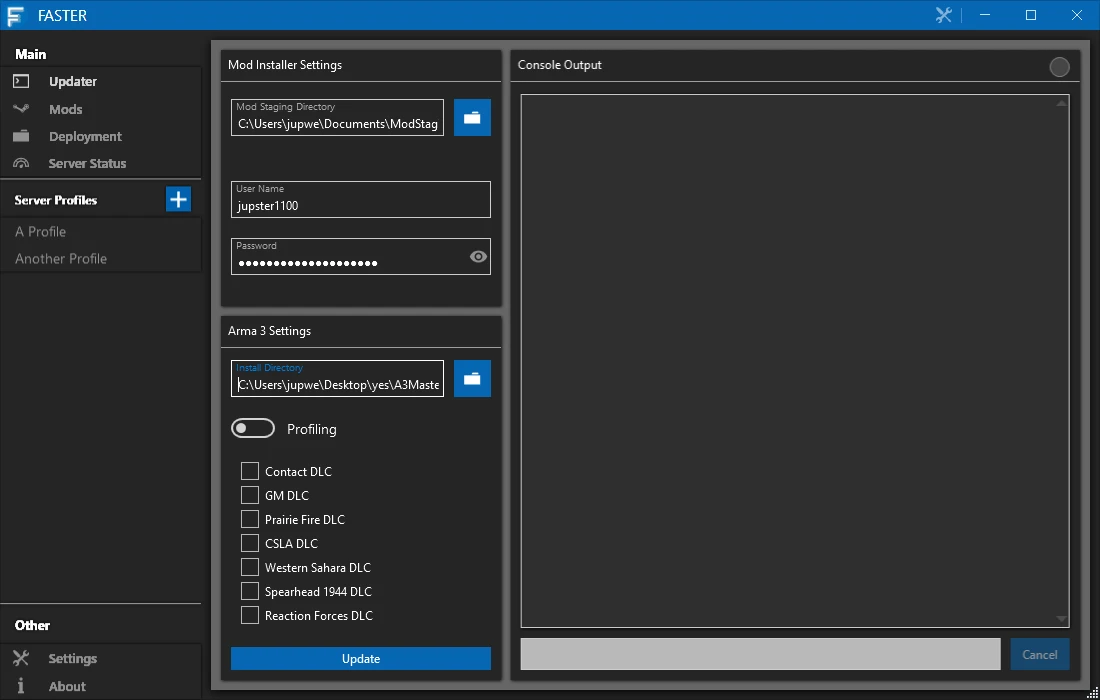Open tools icon in title bar
The width and height of the screenshot is (1100, 700).
pyautogui.click(x=944, y=15)
